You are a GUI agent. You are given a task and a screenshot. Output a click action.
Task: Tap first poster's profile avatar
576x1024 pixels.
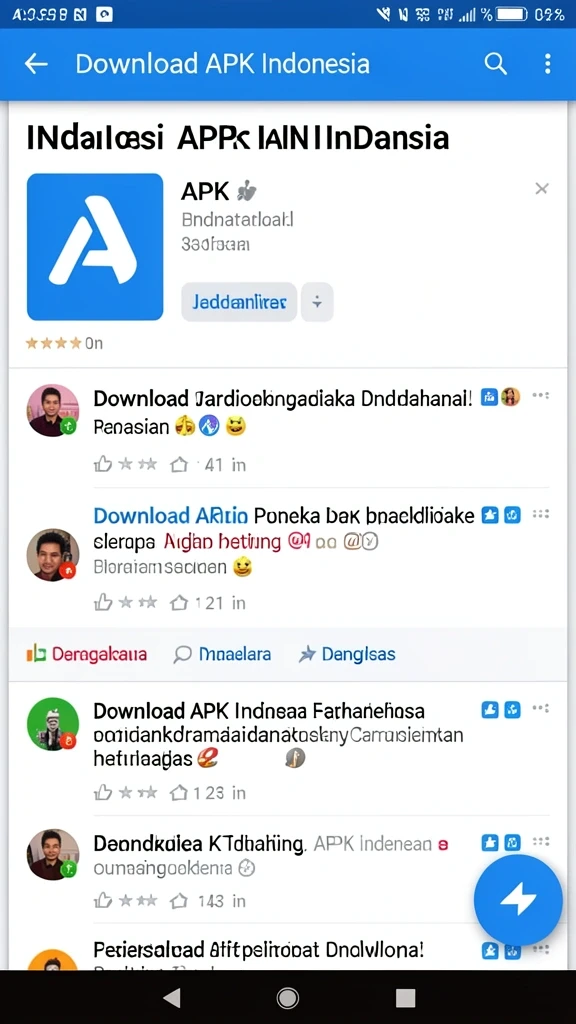(x=52, y=410)
